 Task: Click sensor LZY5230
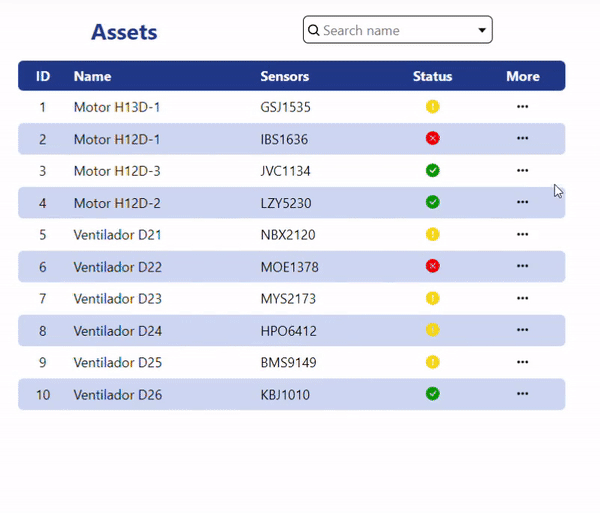click(x=286, y=203)
